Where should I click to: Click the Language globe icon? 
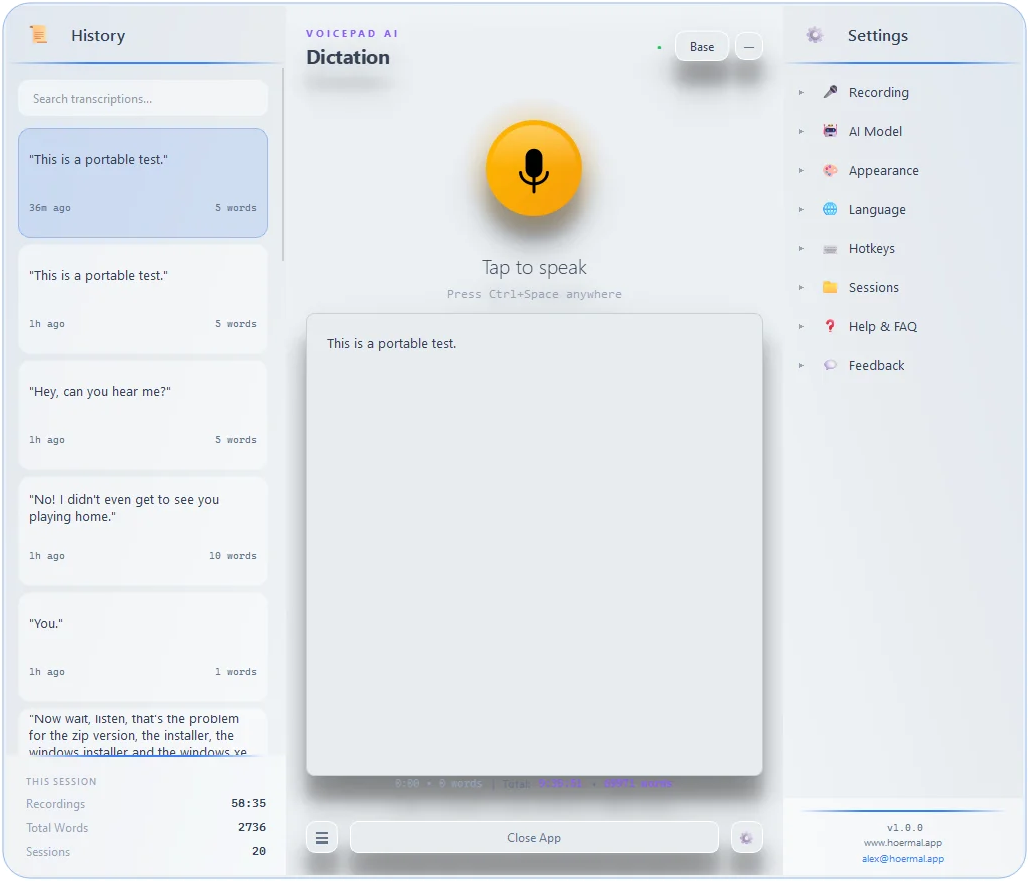point(830,210)
